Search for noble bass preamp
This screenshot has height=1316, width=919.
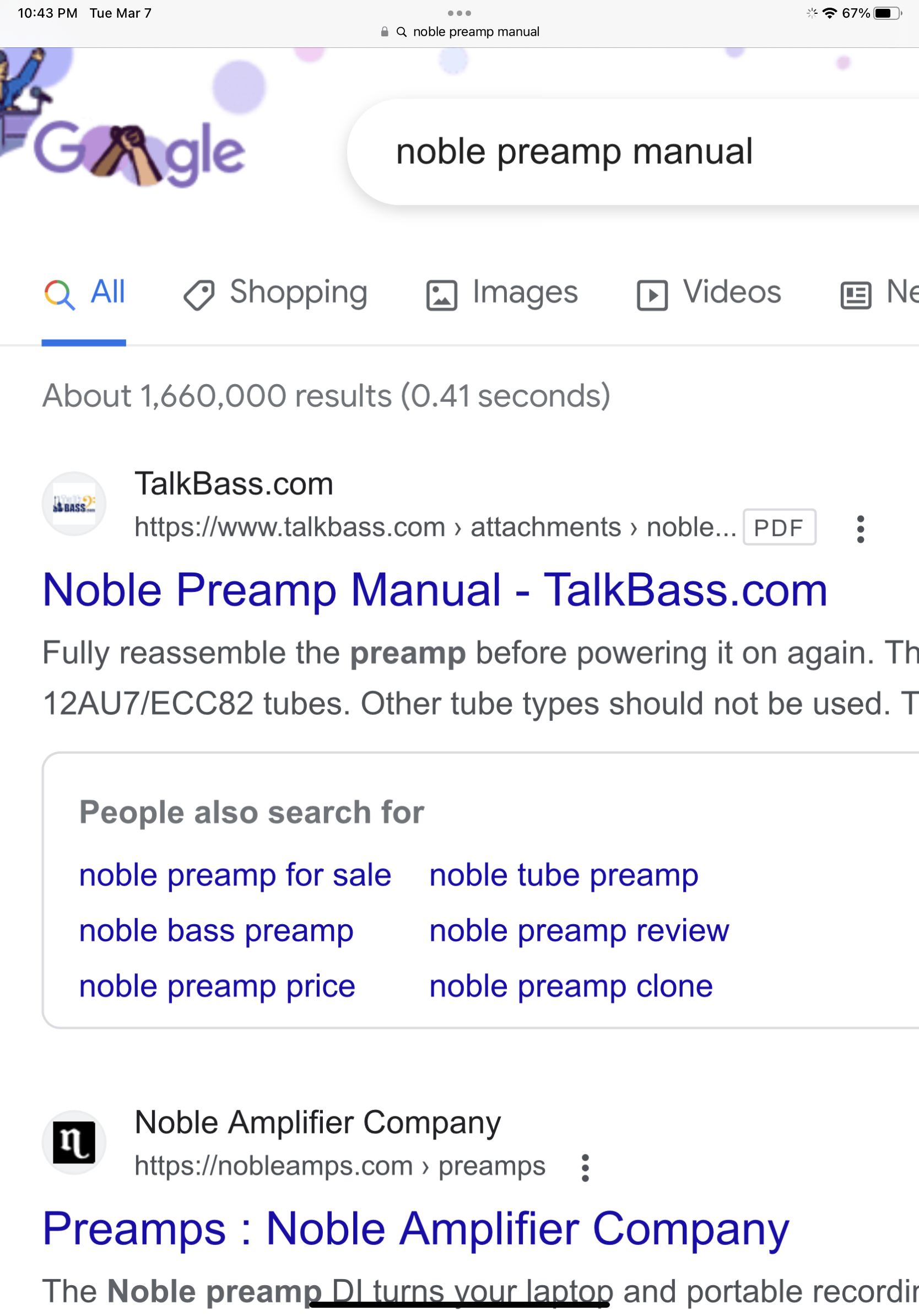216,931
